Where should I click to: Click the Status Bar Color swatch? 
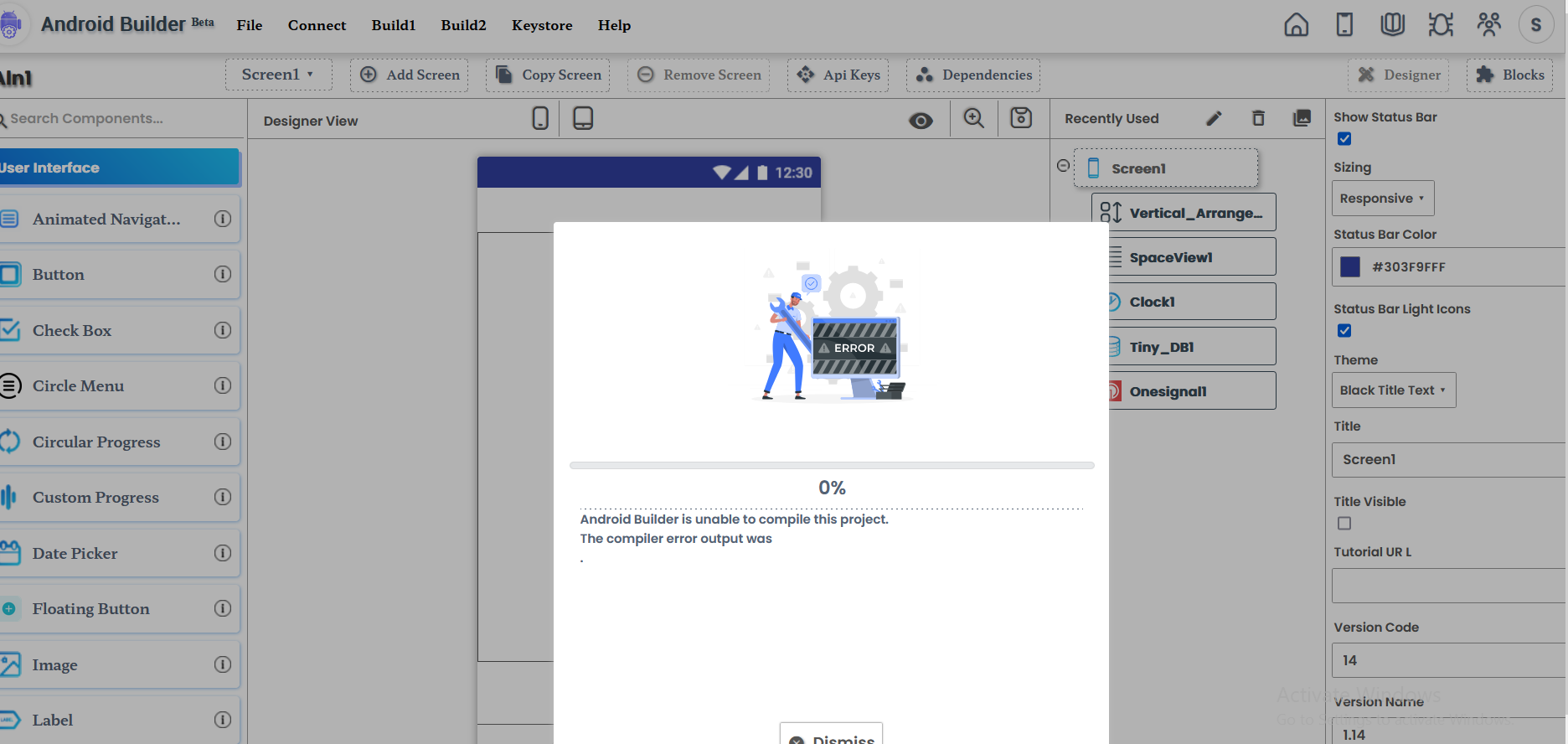[1350, 267]
